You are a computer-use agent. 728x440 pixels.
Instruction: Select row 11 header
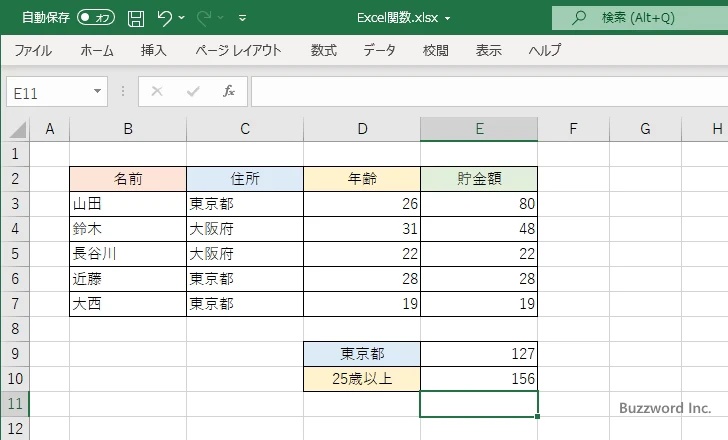15,404
